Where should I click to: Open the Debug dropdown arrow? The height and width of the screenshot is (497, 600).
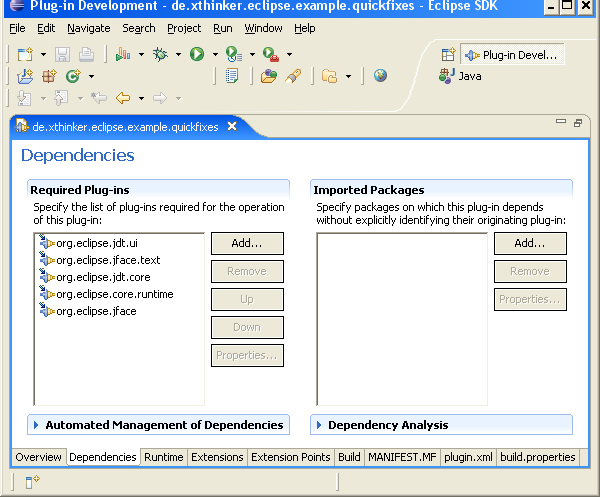[178, 55]
